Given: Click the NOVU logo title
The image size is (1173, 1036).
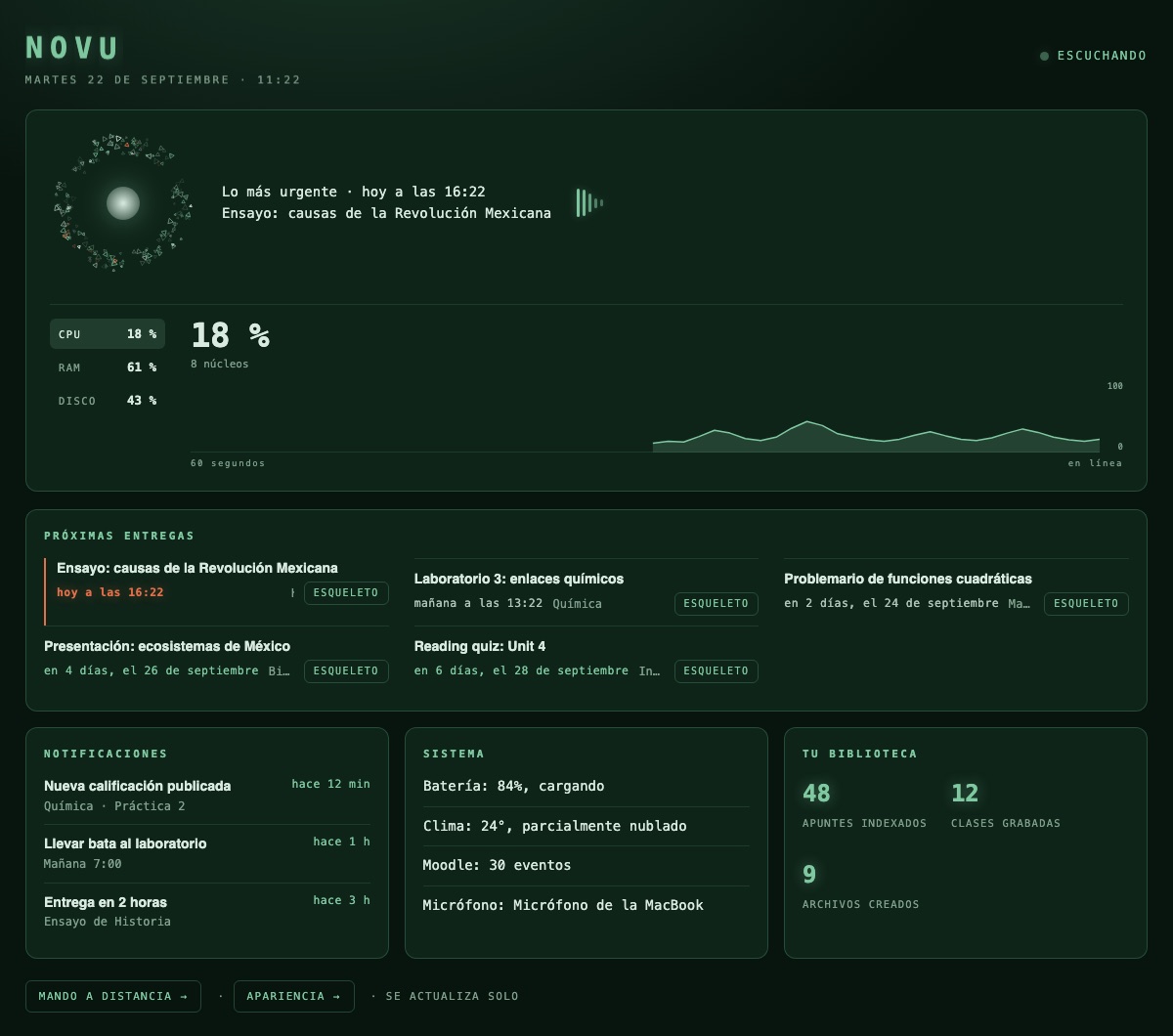Looking at the screenshot, I should [72, 48].
